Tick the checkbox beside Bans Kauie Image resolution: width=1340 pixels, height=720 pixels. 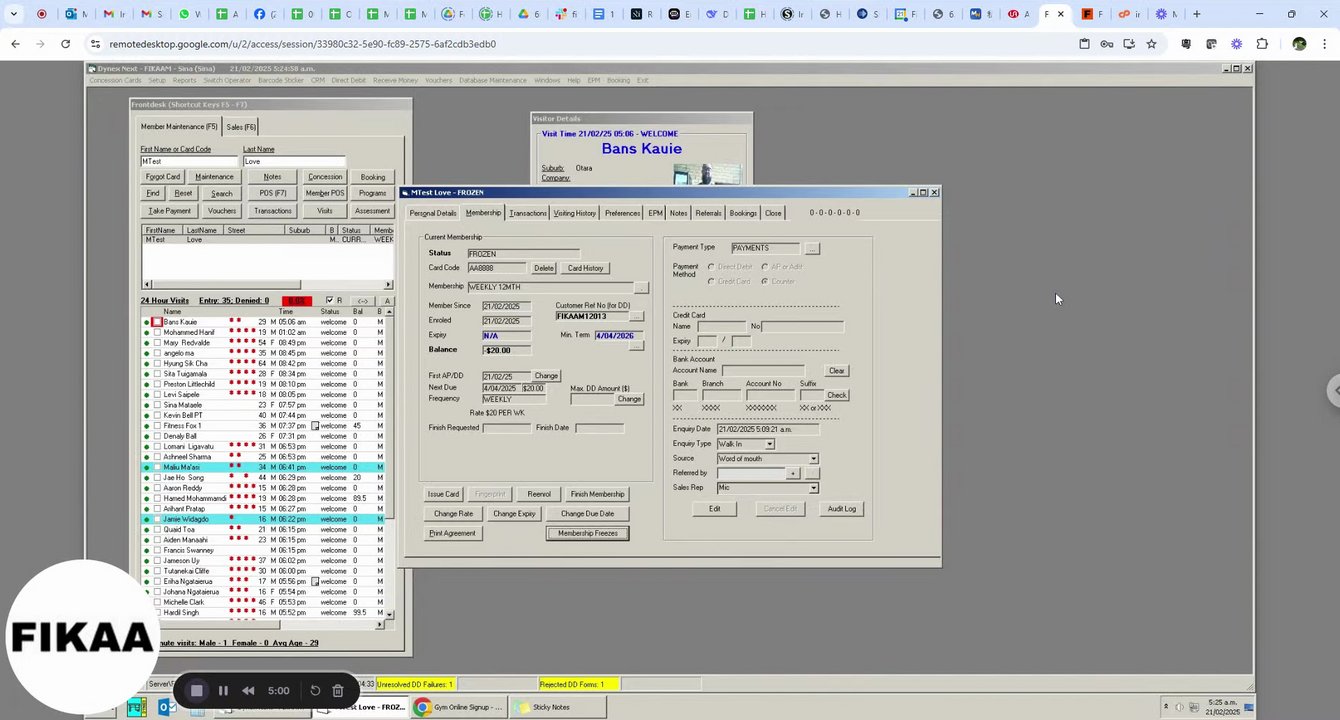click(157, 322)
